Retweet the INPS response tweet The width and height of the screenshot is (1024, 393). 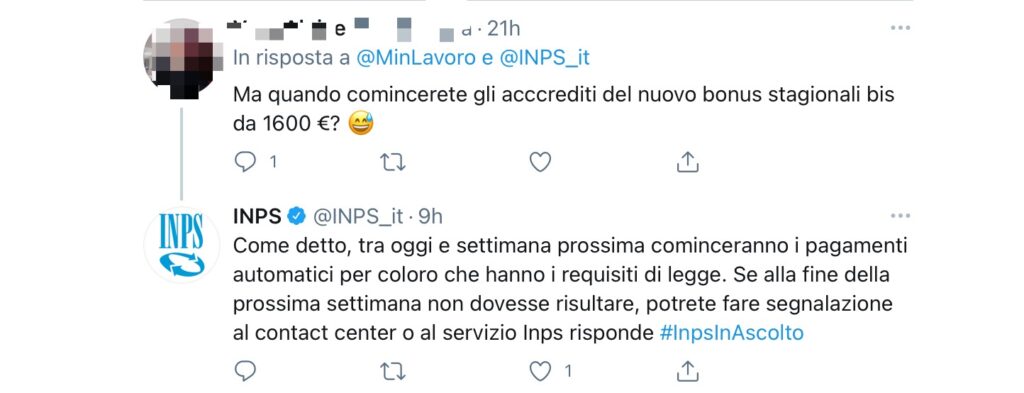click(x=392, y=371)
